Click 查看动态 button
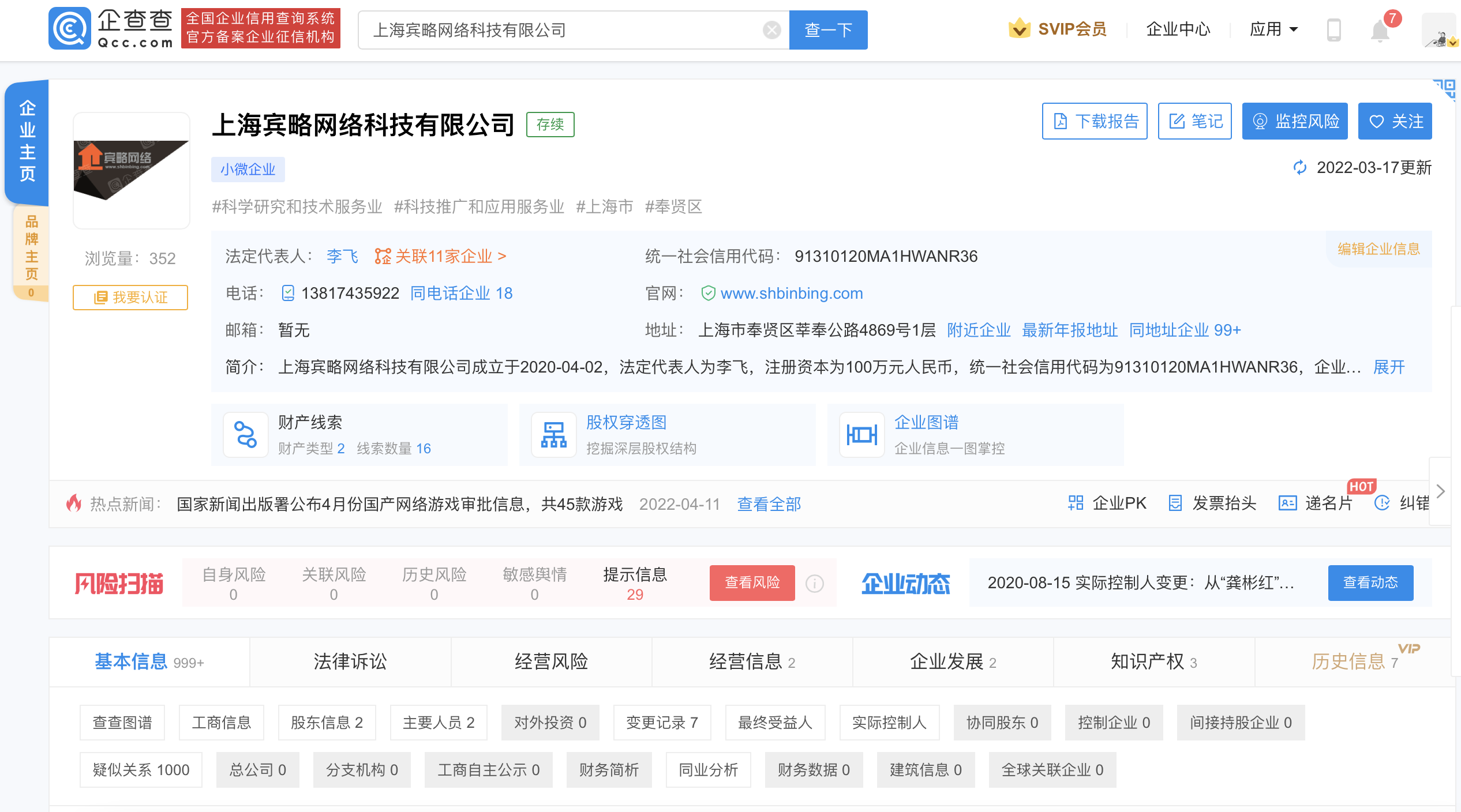The width and height of the screenshot is (1461, 812). 1371,583
